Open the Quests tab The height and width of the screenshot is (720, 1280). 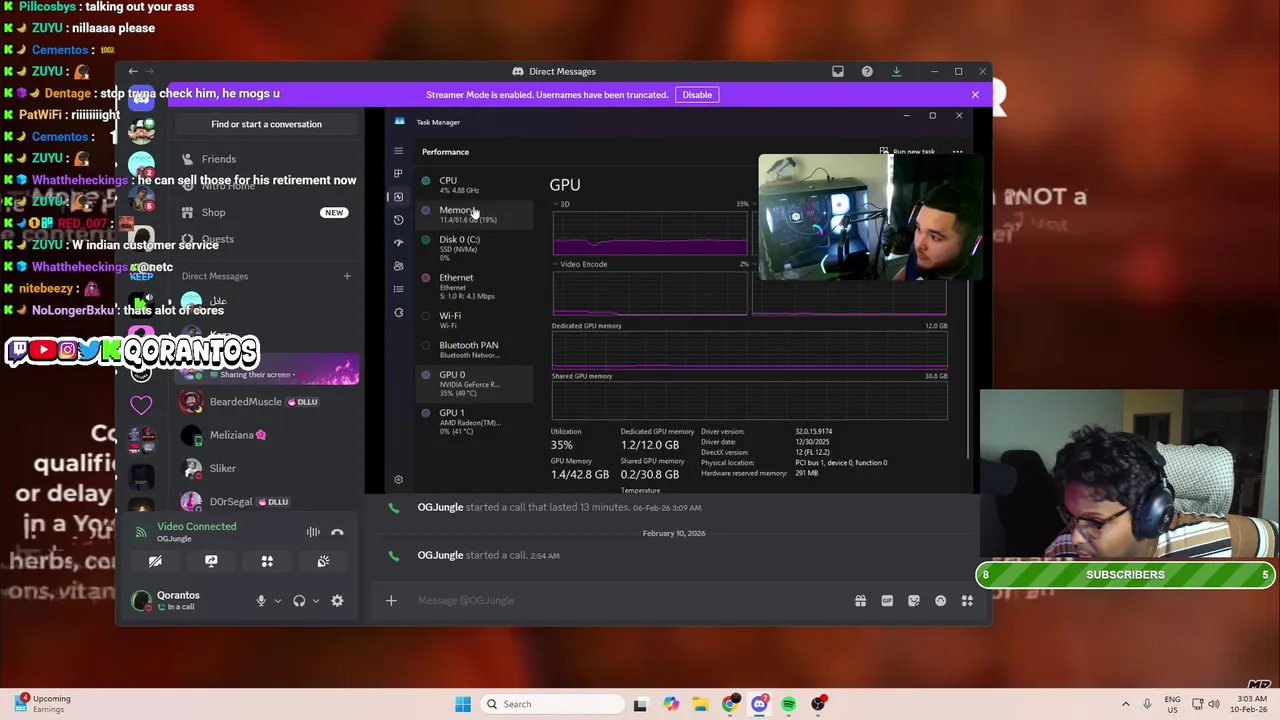tap(266, 239)
